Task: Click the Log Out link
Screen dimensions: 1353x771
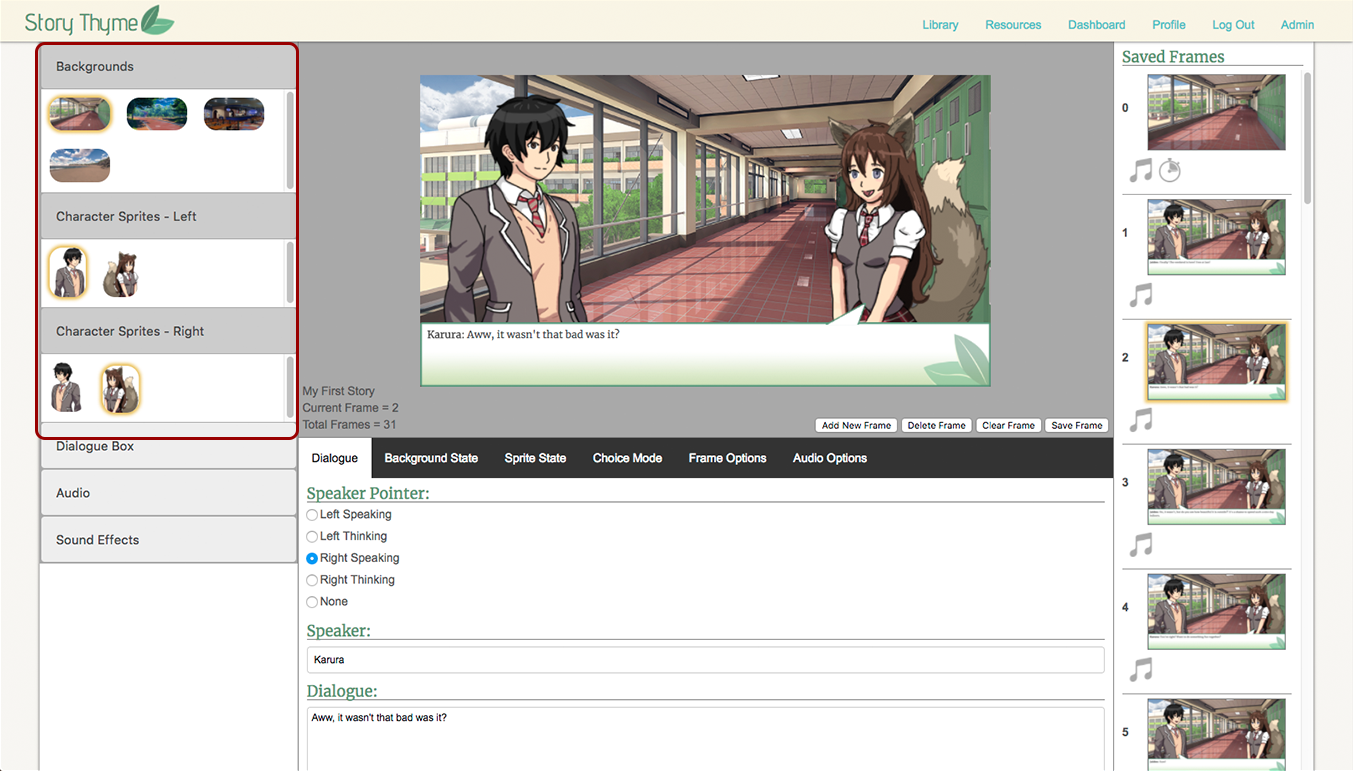Action: (1234, 25)
